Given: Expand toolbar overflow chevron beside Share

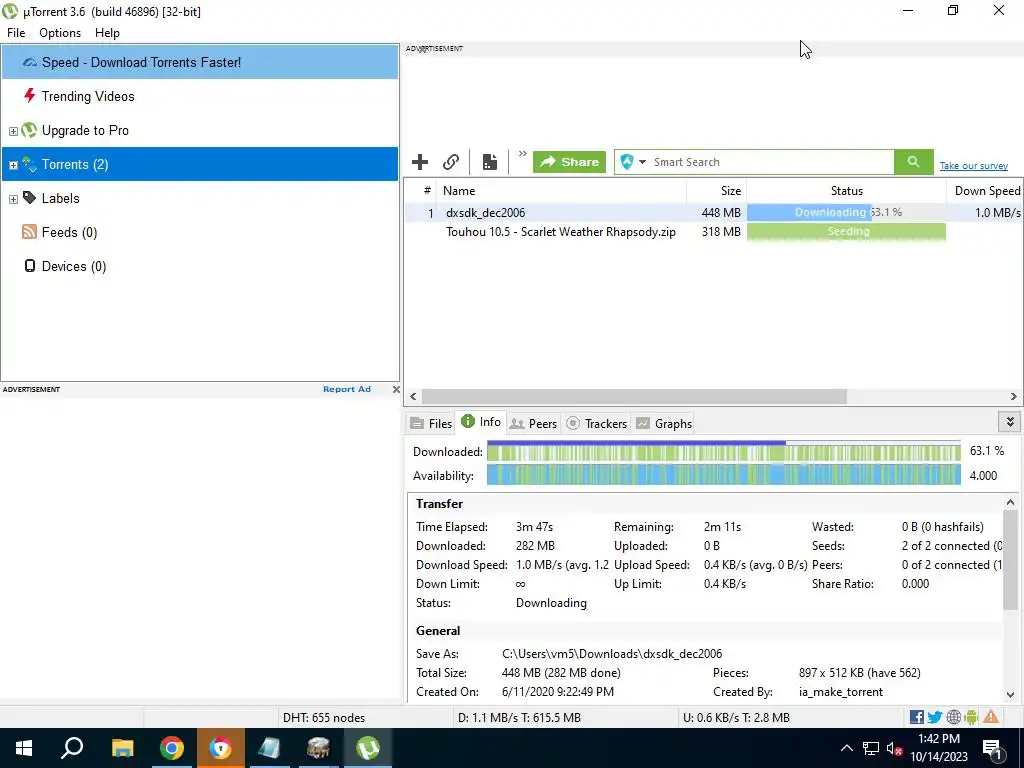Looking at the screenshot, I should click(522, 154).
